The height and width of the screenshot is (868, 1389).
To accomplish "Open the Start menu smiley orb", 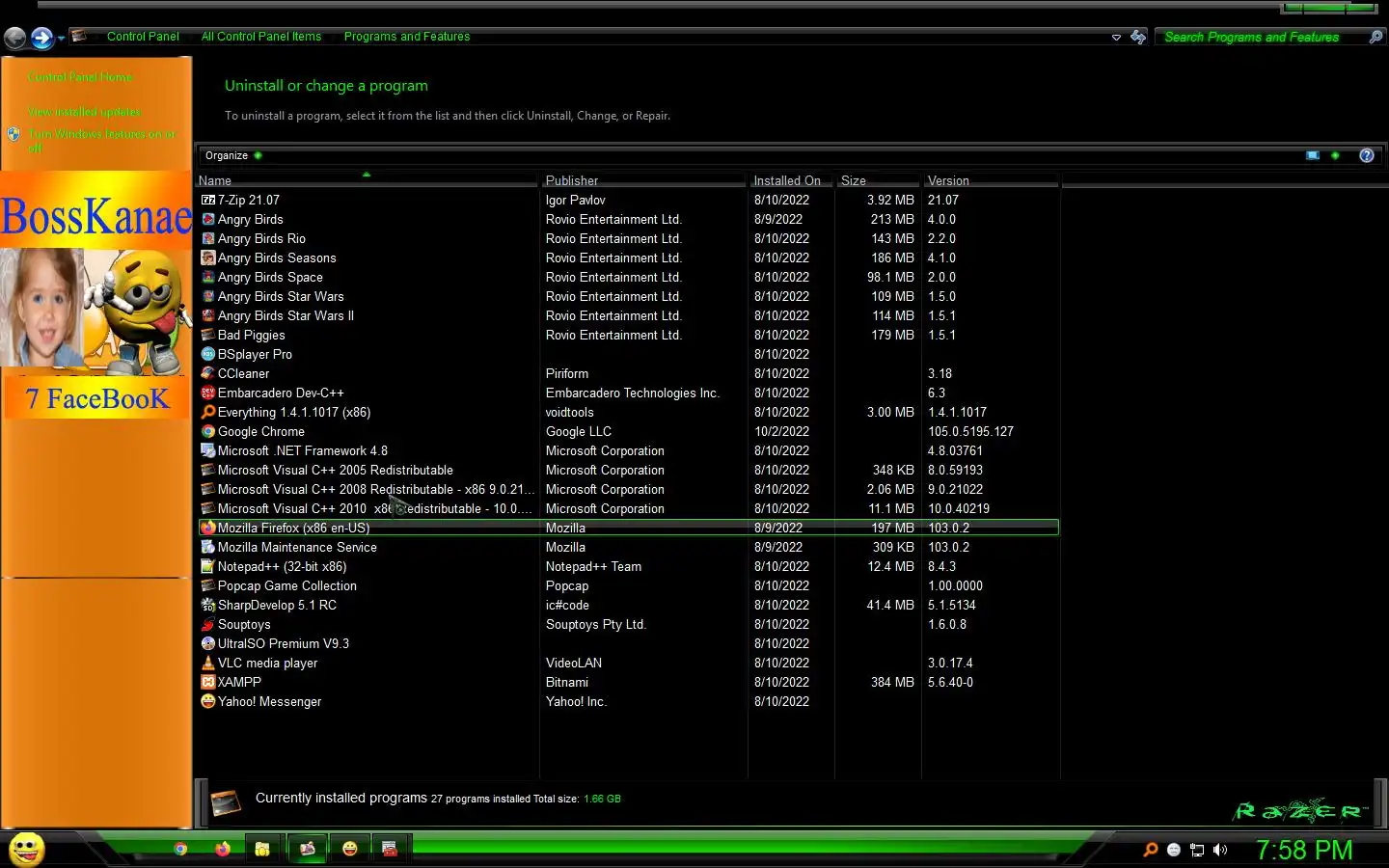I will click(27, 849).
